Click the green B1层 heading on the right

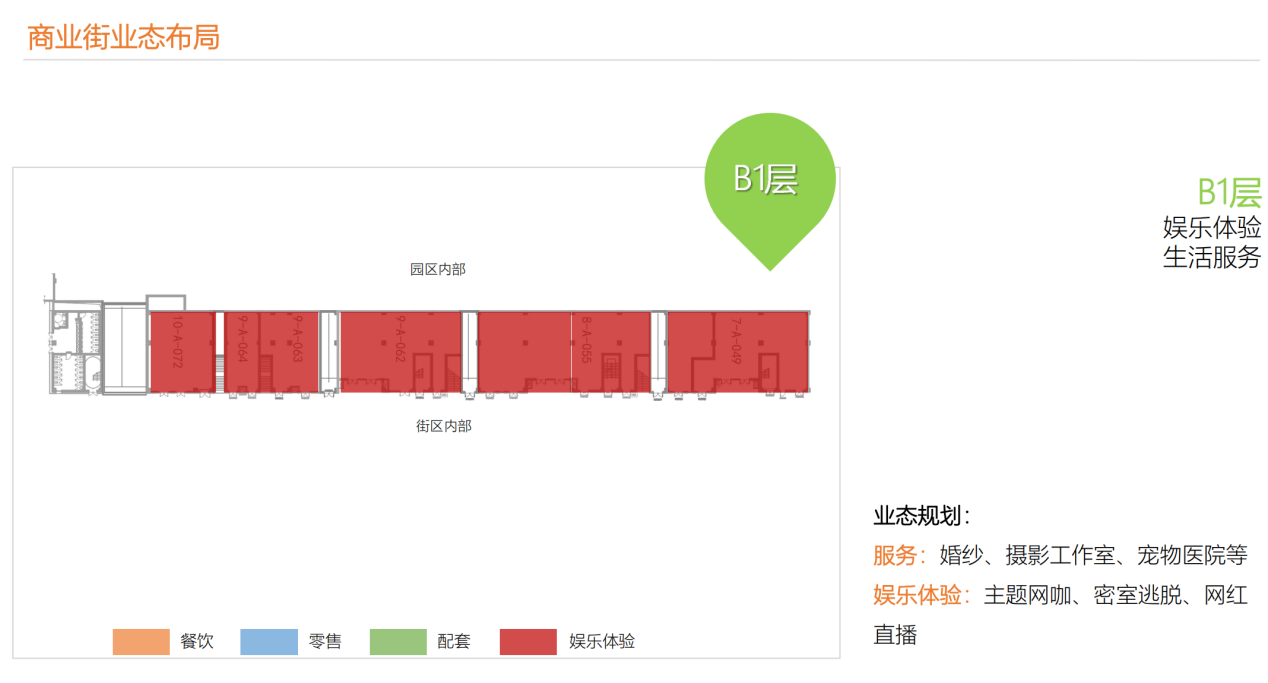[x=1229, y=192]
